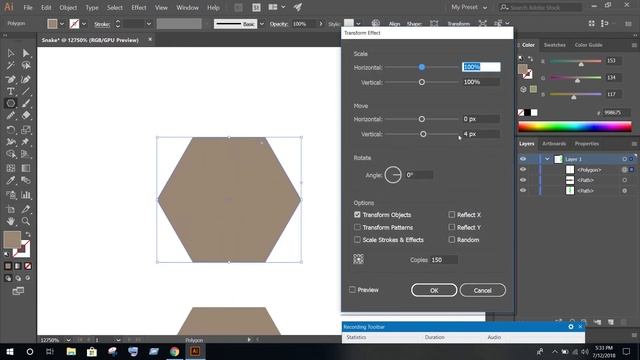Open the Effect menu
The width and height of the screenshot is (640, 360).
click(139, 7)
